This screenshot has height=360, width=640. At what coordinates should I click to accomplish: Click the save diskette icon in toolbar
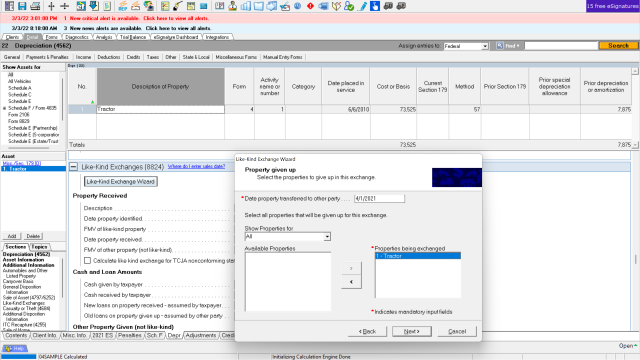point(22,6)
